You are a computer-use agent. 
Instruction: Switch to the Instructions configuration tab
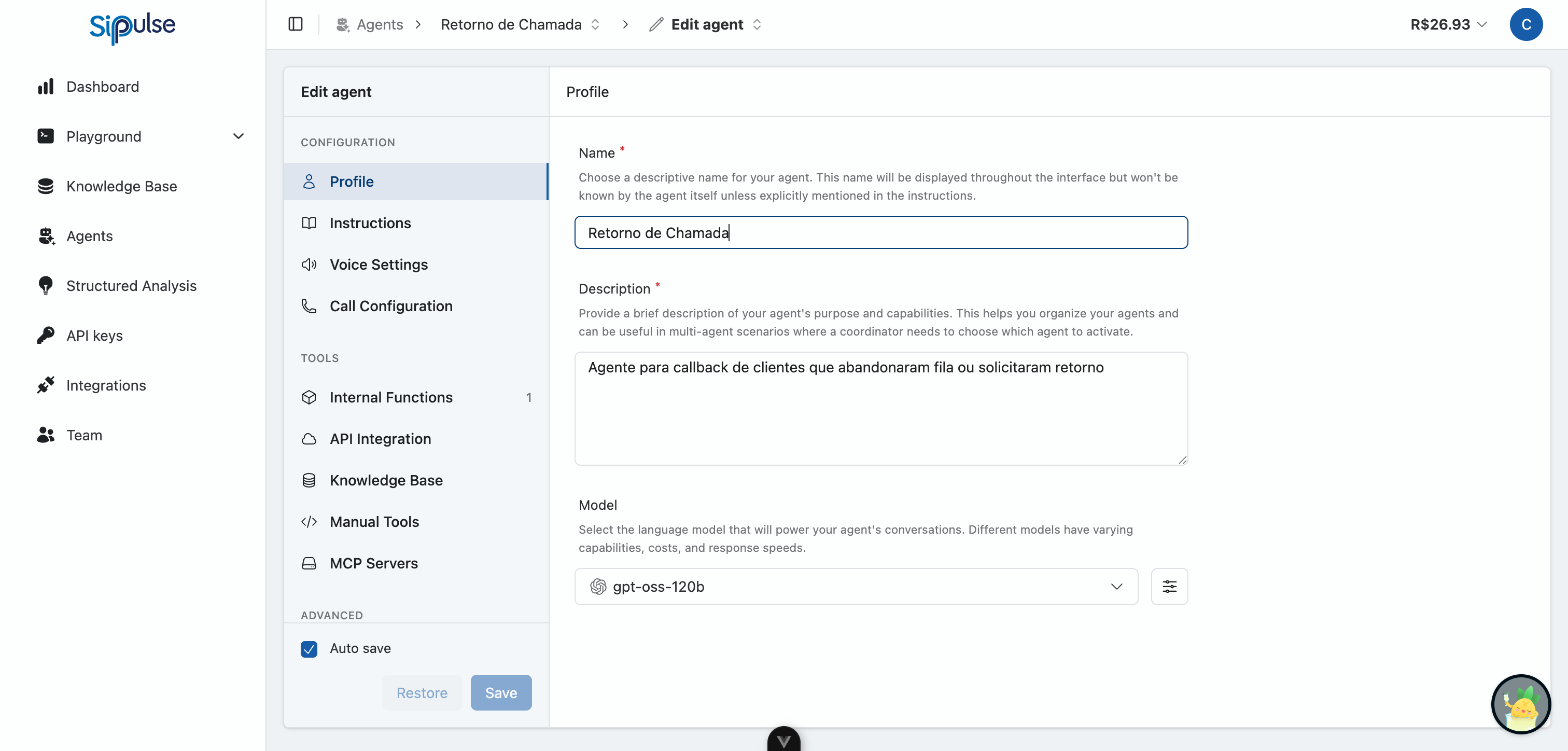(370, 223)
